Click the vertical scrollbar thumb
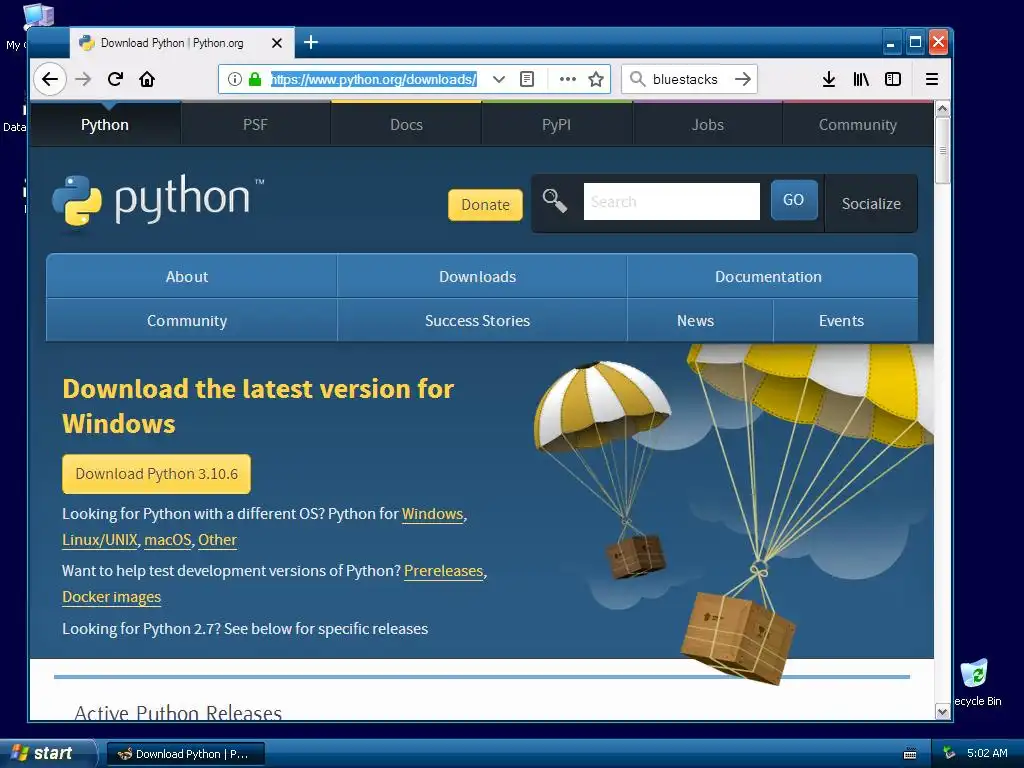Viewport: 1024px width, 768px height. coord(942,150)
